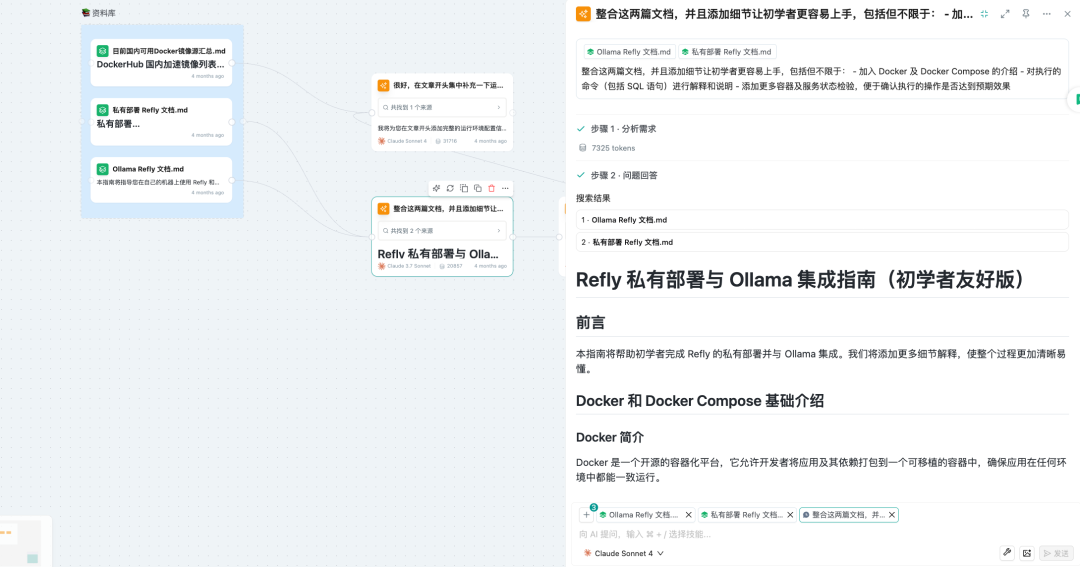Viewport: 1080px width, 567px height.
Task: Rerun the selected node with refresh icon
Action: coord(450,188)
